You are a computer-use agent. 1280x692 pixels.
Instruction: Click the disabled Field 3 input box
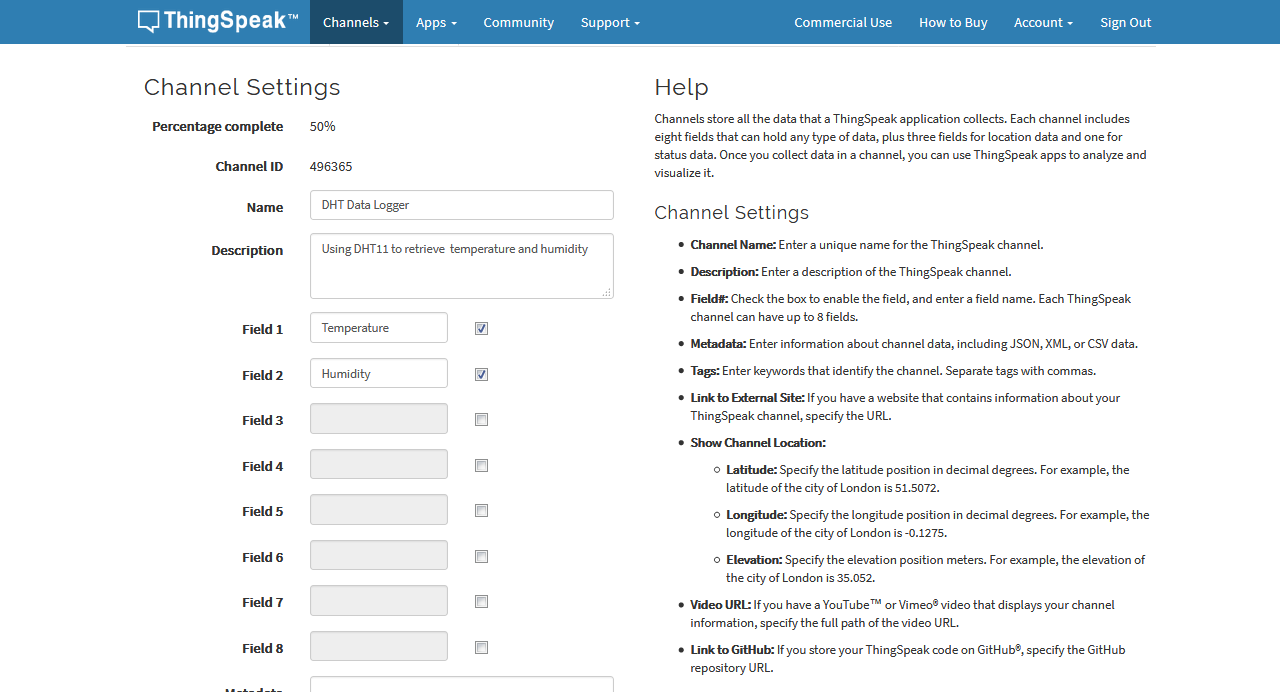[379, 419]
